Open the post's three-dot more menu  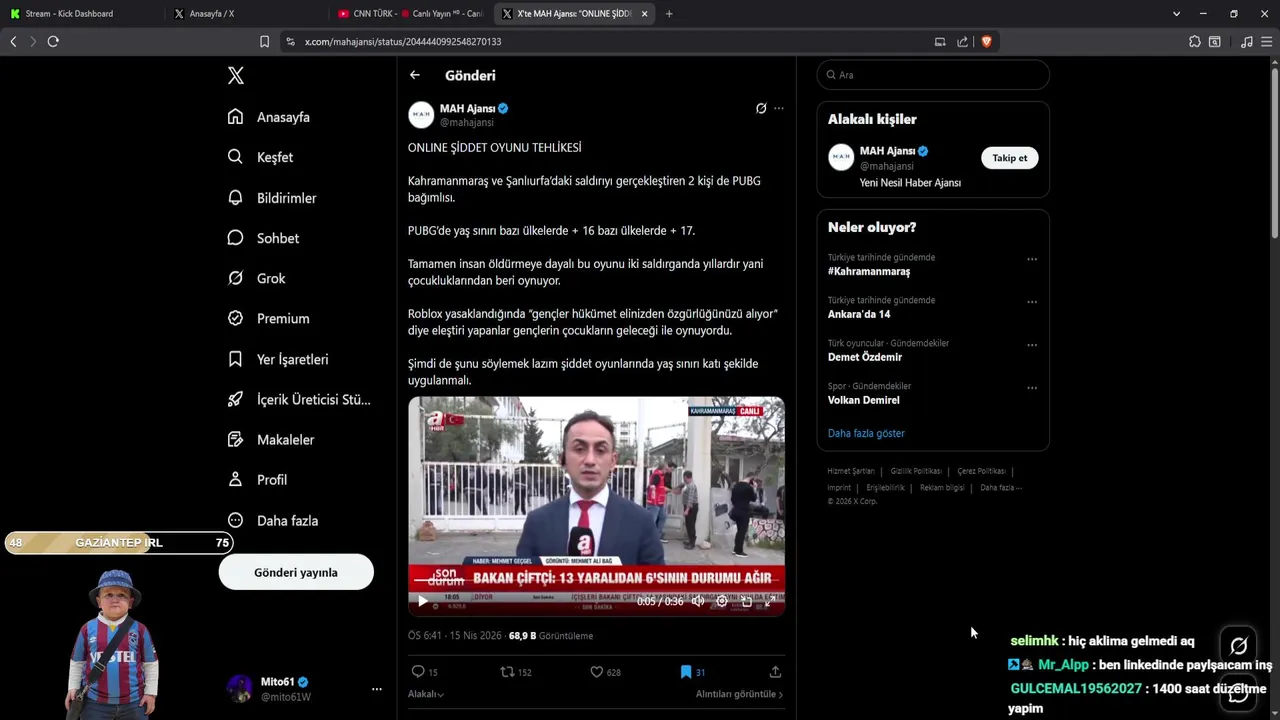[x=779, y=108]
